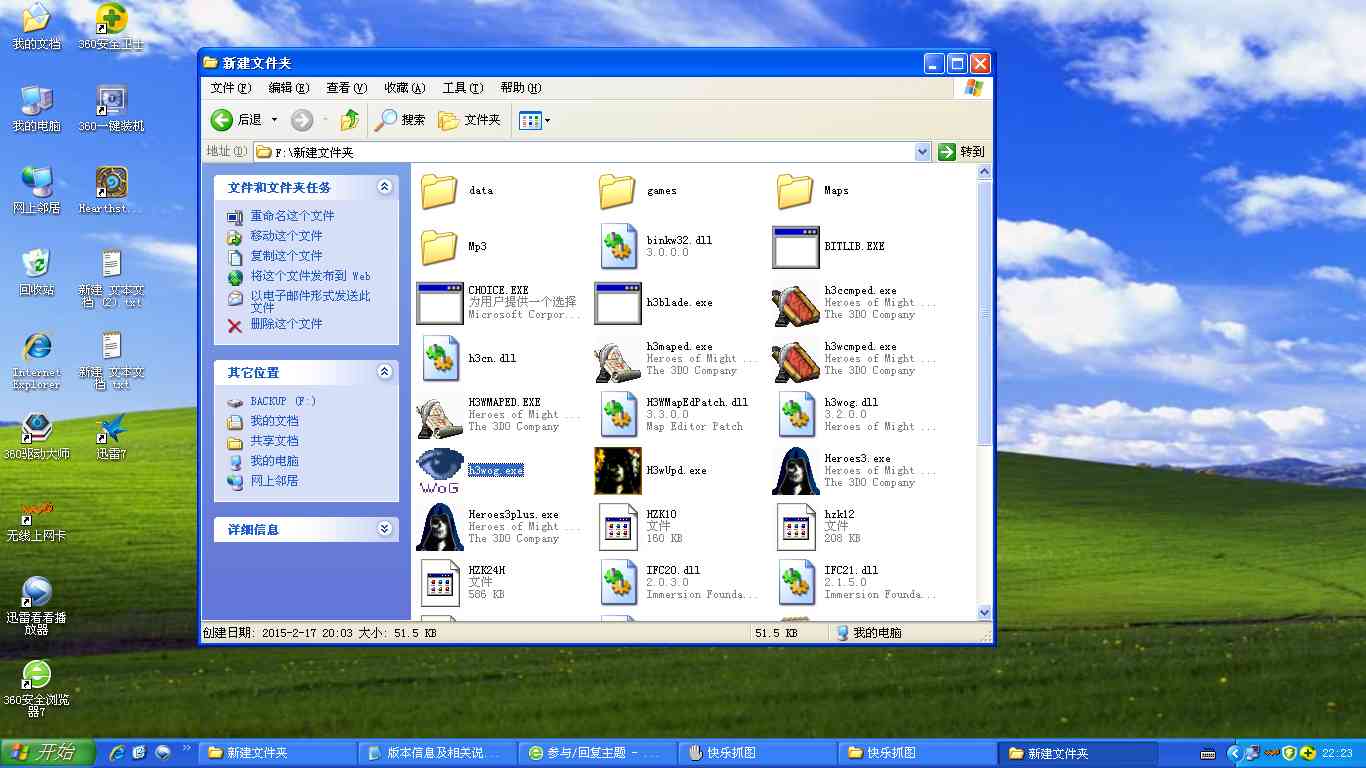Switch to 参与/回复主题 taskbar item

point(597,753)
